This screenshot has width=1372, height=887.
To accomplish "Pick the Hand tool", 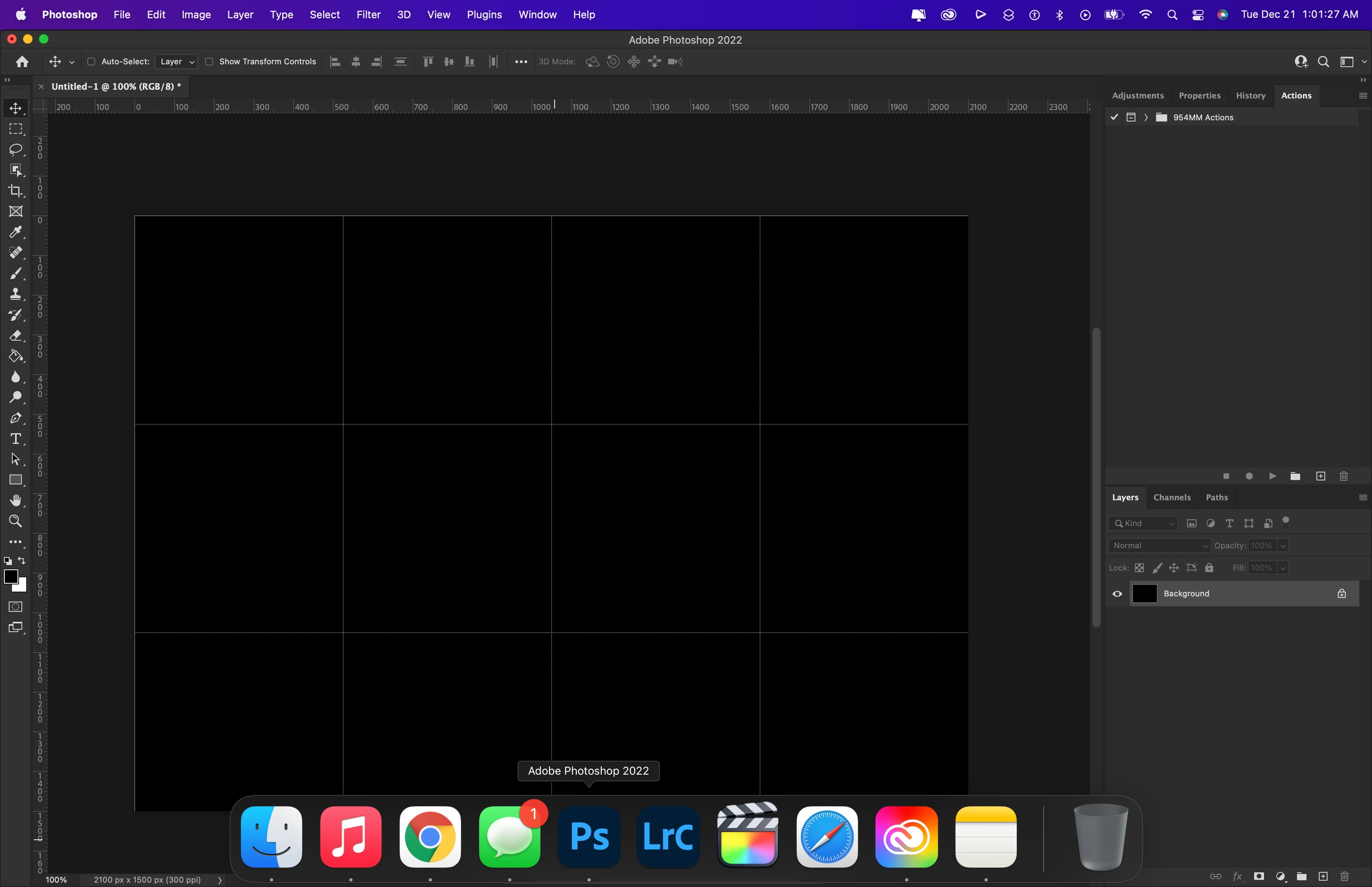I will click(15, 500).
